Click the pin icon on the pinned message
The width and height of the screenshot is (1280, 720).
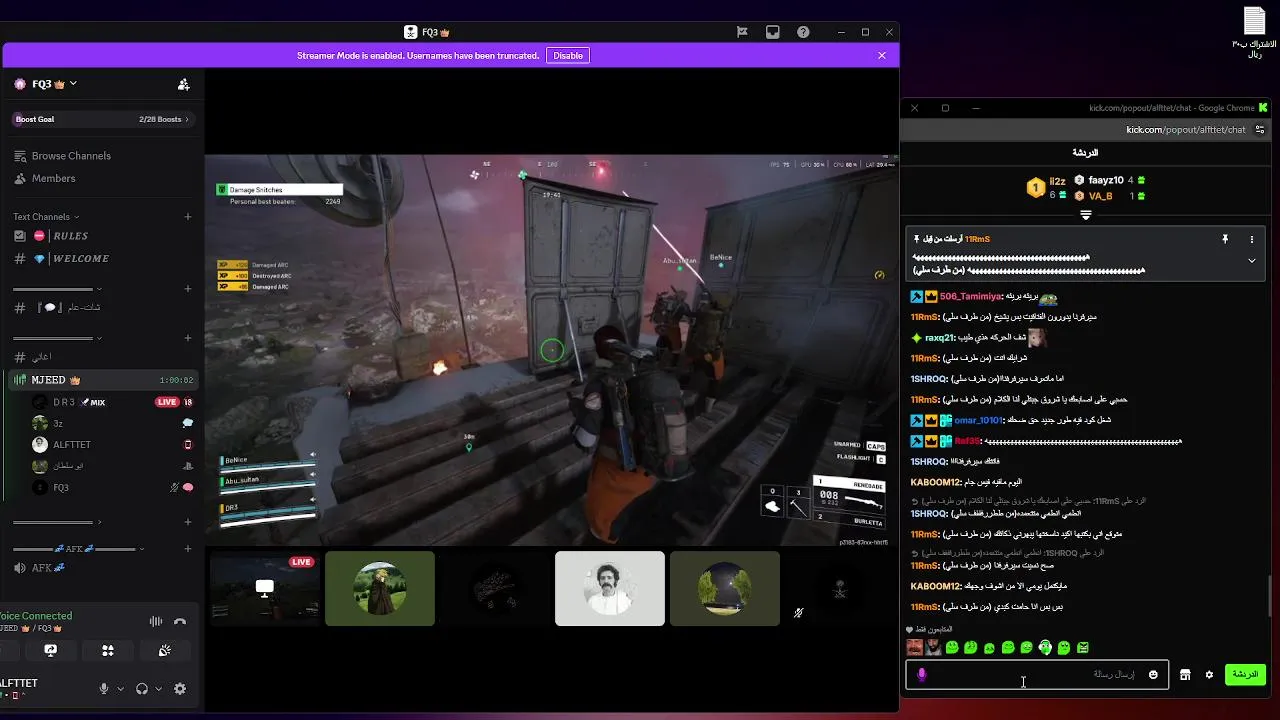click(1224, 240)
